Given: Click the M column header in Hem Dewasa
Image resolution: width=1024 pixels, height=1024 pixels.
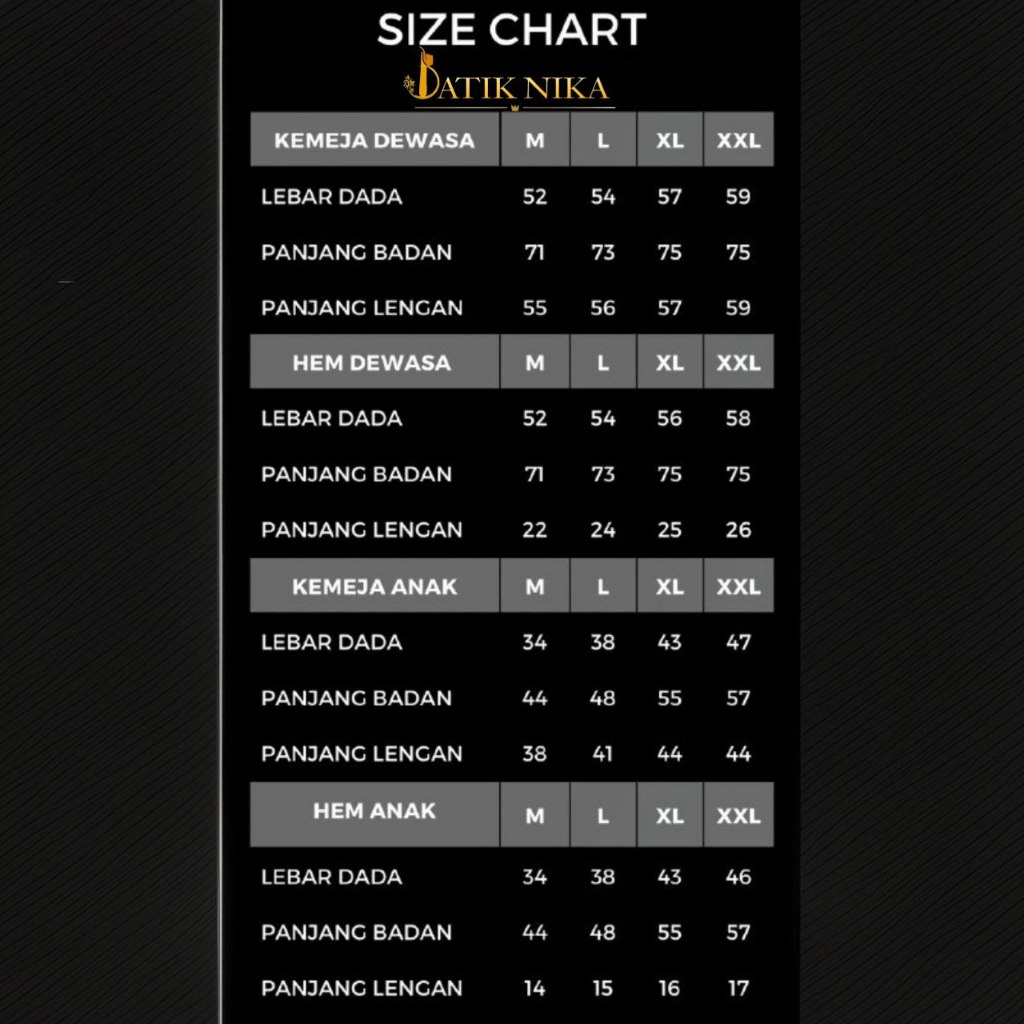Looking at the screenshot, I should click(x=535, y=362).
